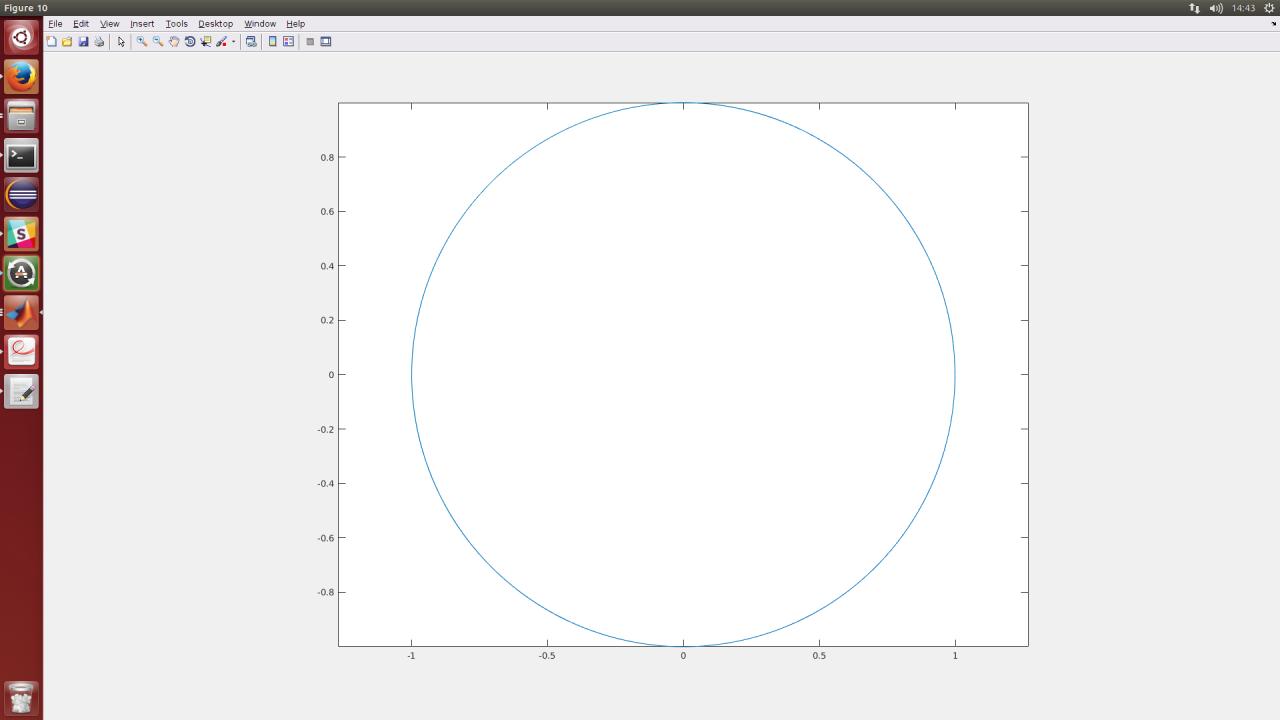Viewport: 1280px width, 720px height.
Task: Save the figure with the floppy icon
Action: [x=83, y=42]
